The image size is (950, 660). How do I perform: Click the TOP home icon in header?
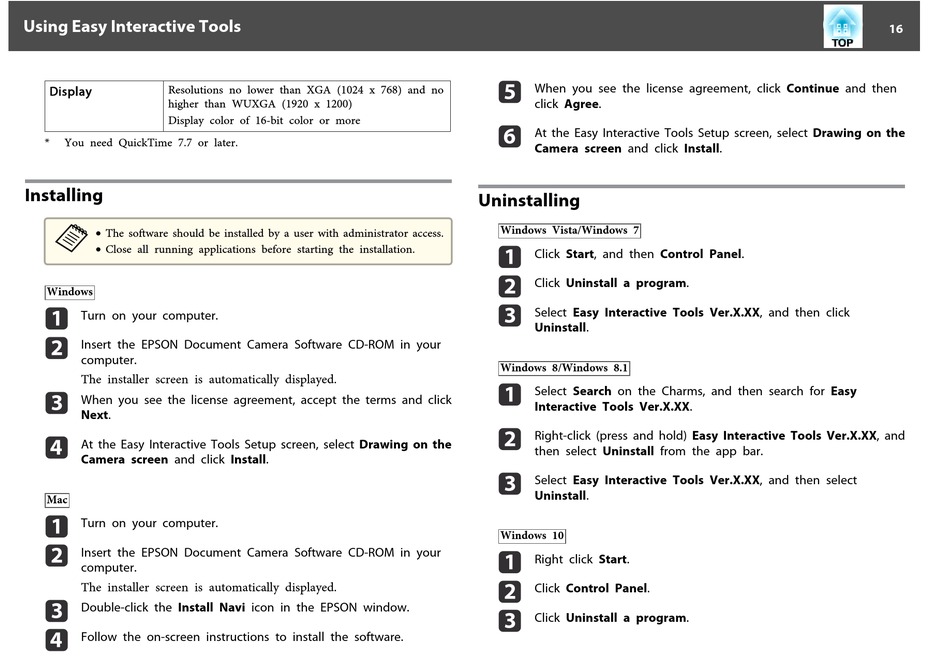(x=842, y=27)
